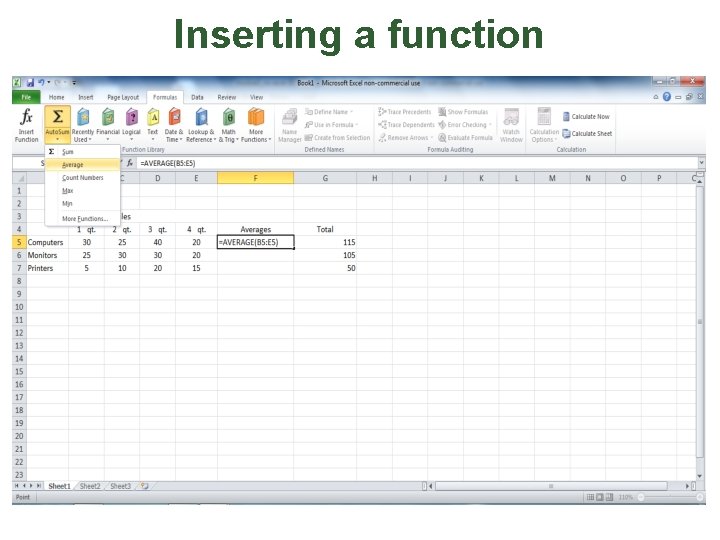
Task: Switch to the View ribbon tab
Action: pyautogui.click(x=256, y=97)
